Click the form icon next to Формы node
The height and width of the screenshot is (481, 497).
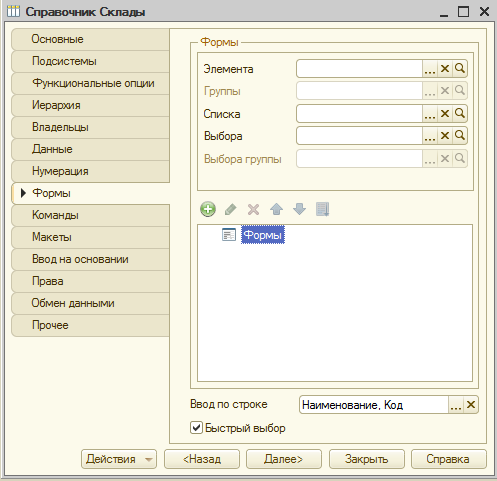tap(229, 235)
